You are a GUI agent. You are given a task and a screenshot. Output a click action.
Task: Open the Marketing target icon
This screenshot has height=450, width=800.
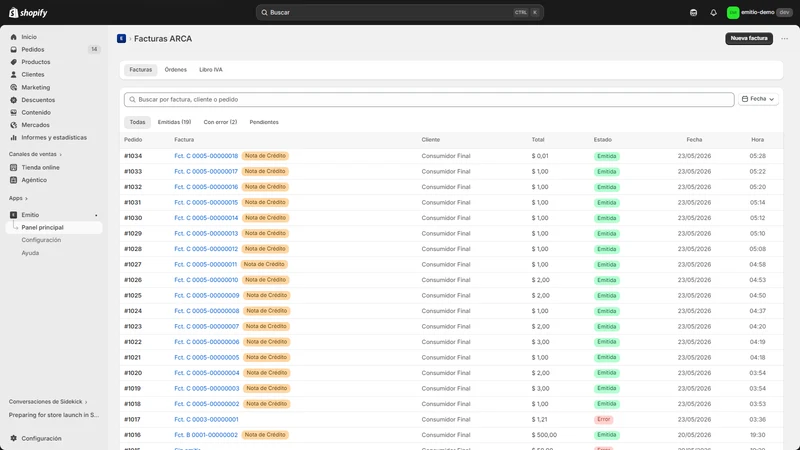pyautogui.click(x=13, y=87)
